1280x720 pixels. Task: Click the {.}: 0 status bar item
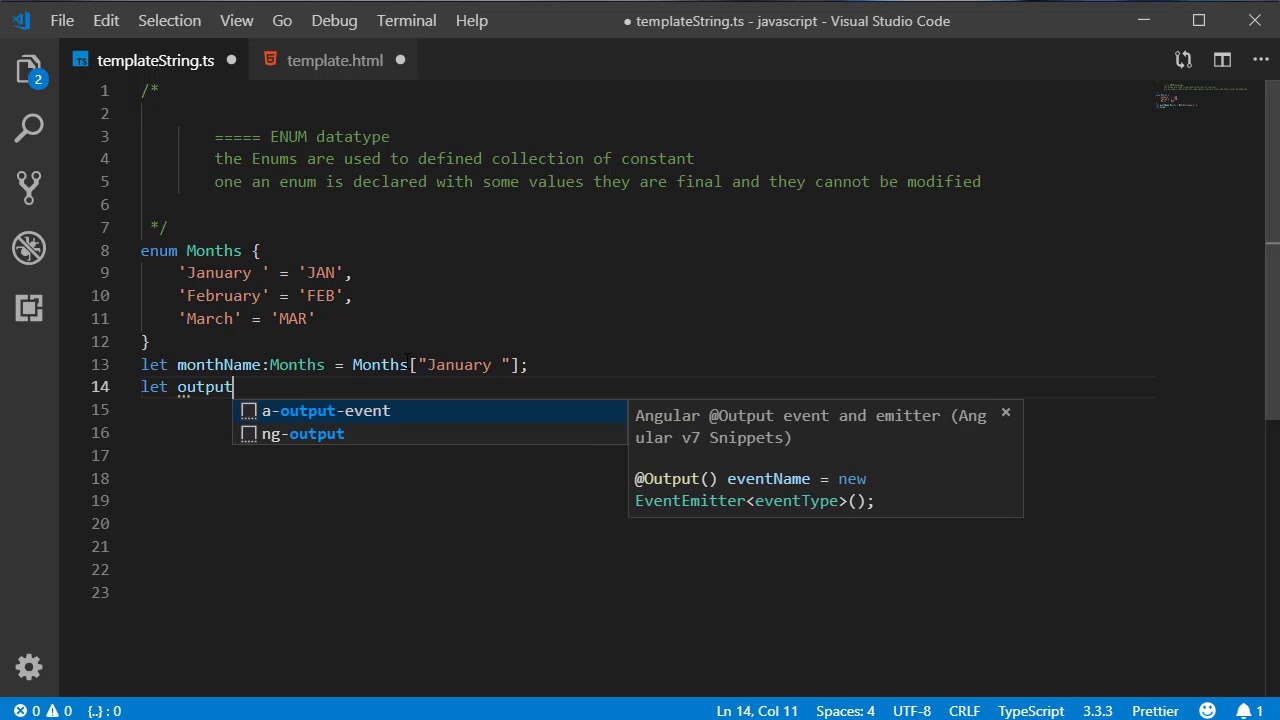(x=104, y=711)
